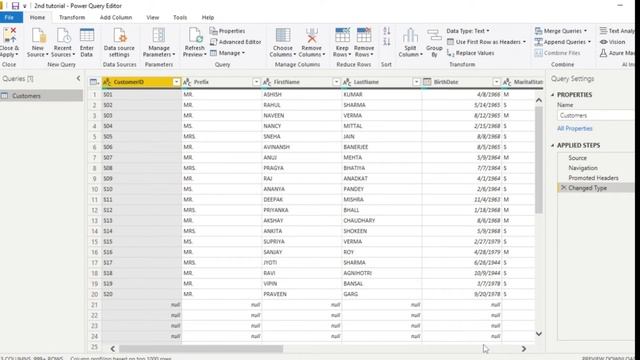Click Refresh Preview icon

tap(195, 36)
